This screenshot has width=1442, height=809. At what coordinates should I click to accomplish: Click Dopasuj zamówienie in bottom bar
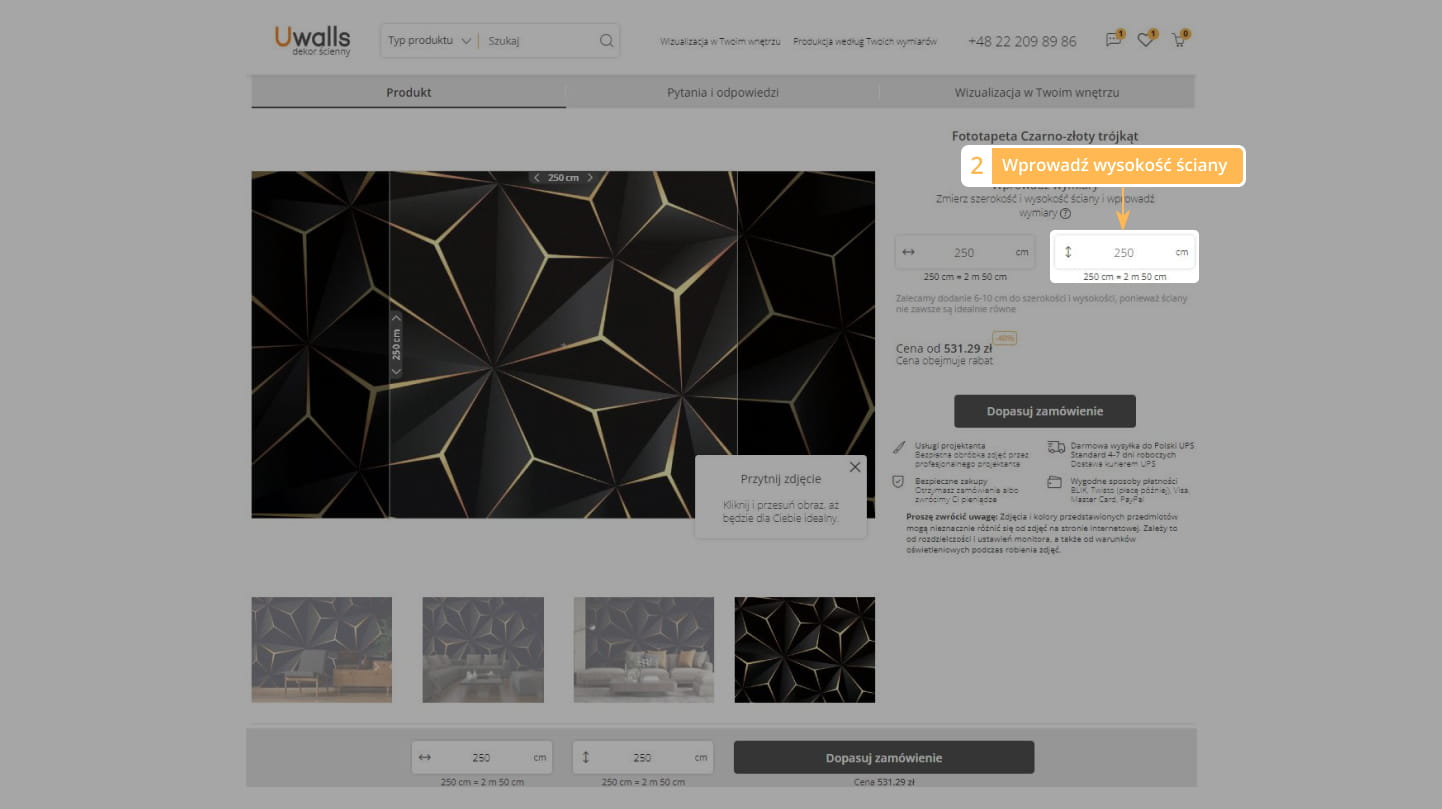coord(883,758)
